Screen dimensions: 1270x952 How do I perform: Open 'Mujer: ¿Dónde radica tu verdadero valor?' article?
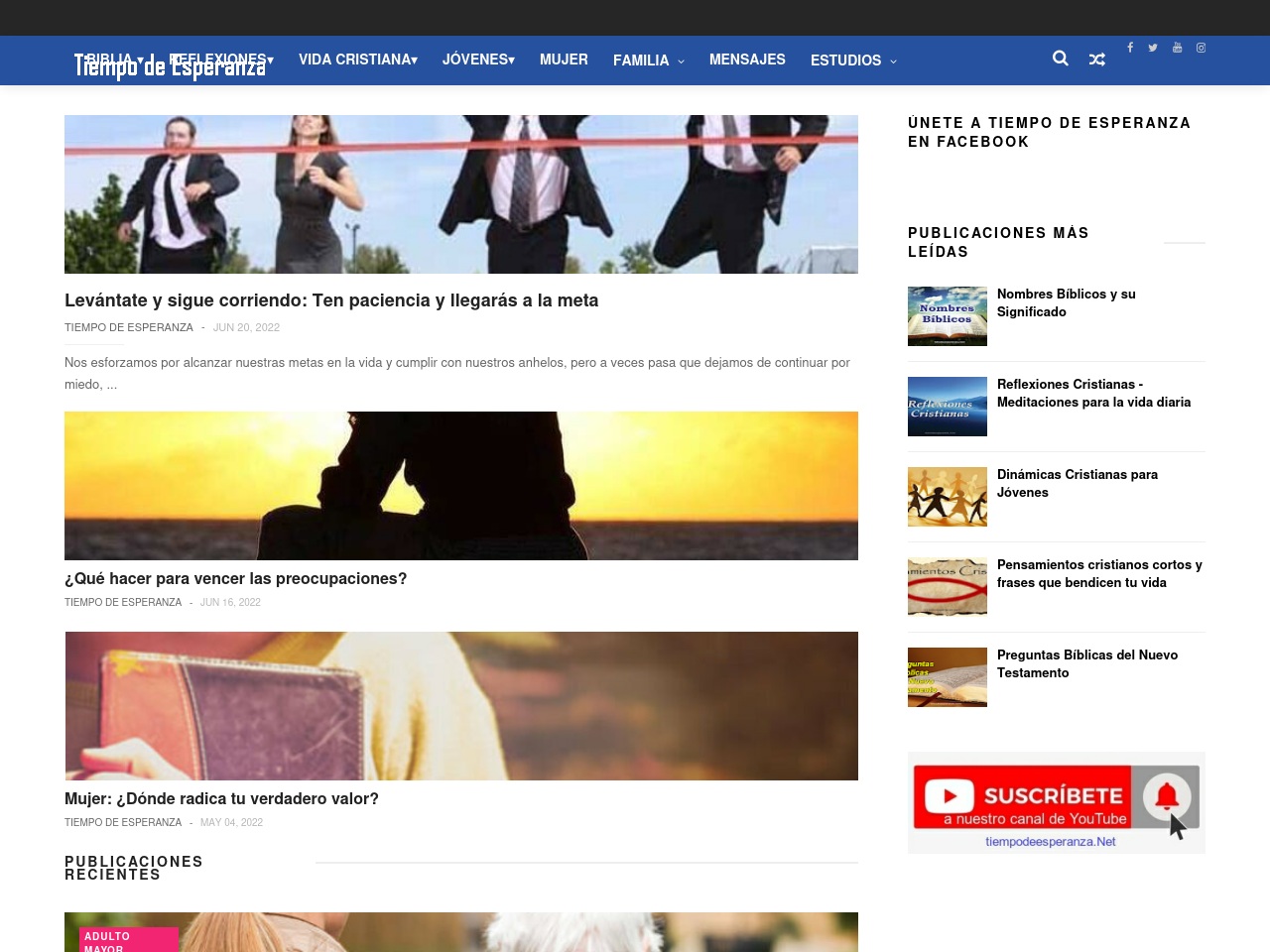pos(221,798)
